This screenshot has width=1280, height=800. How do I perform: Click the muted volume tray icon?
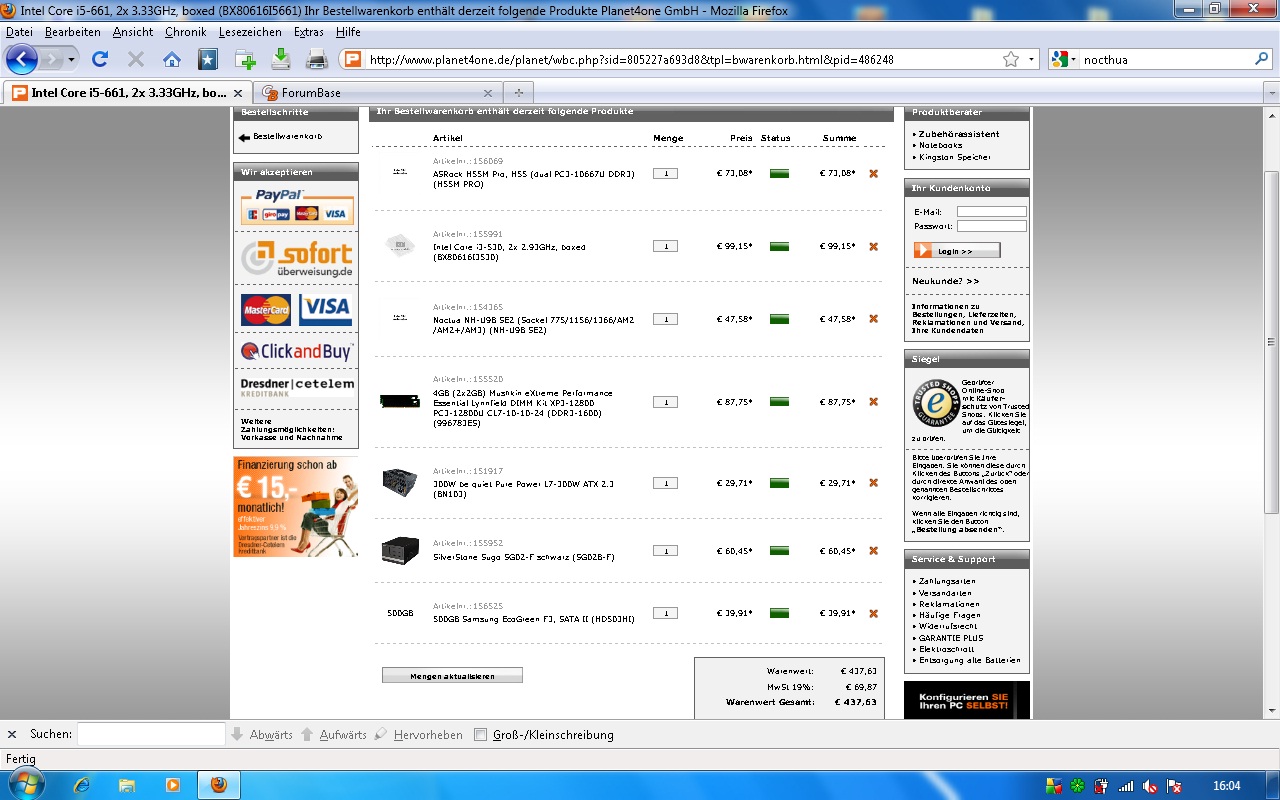click(x=1150, y=786)
